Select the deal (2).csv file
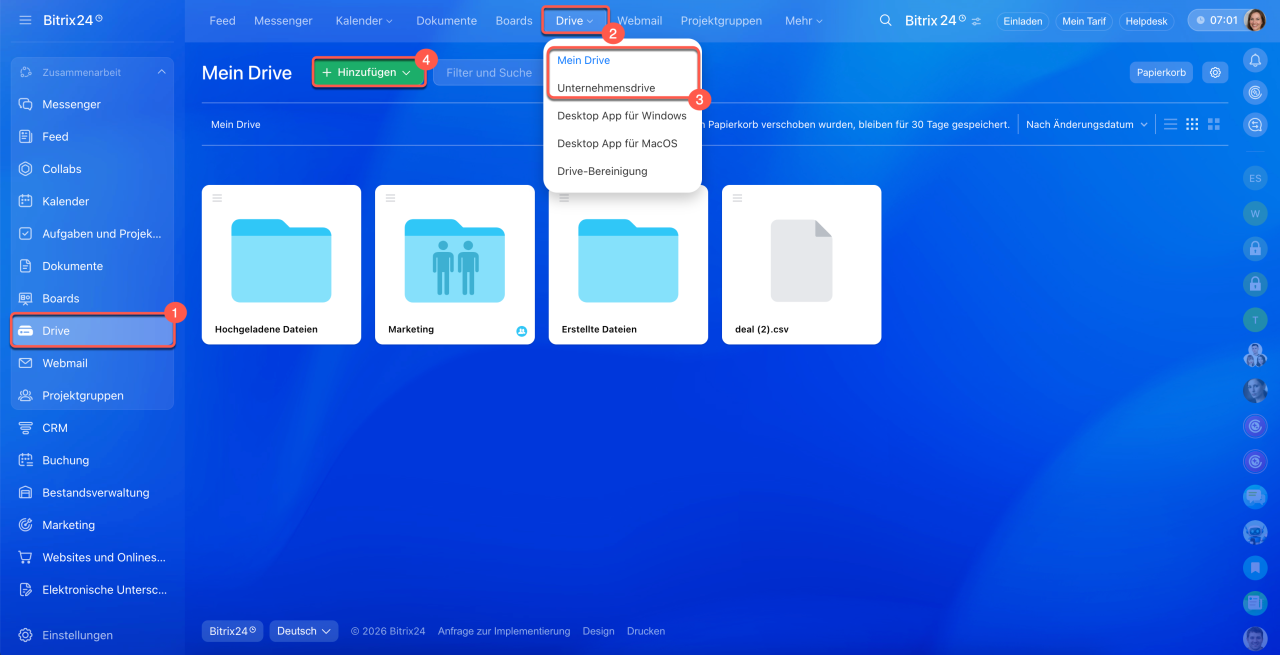The height and width of the screenshot is (655, 1280). 801,264
